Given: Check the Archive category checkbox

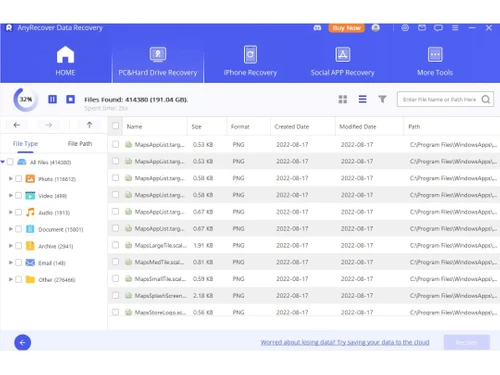Looking at the screenshot, I should [x=18, y=246].
